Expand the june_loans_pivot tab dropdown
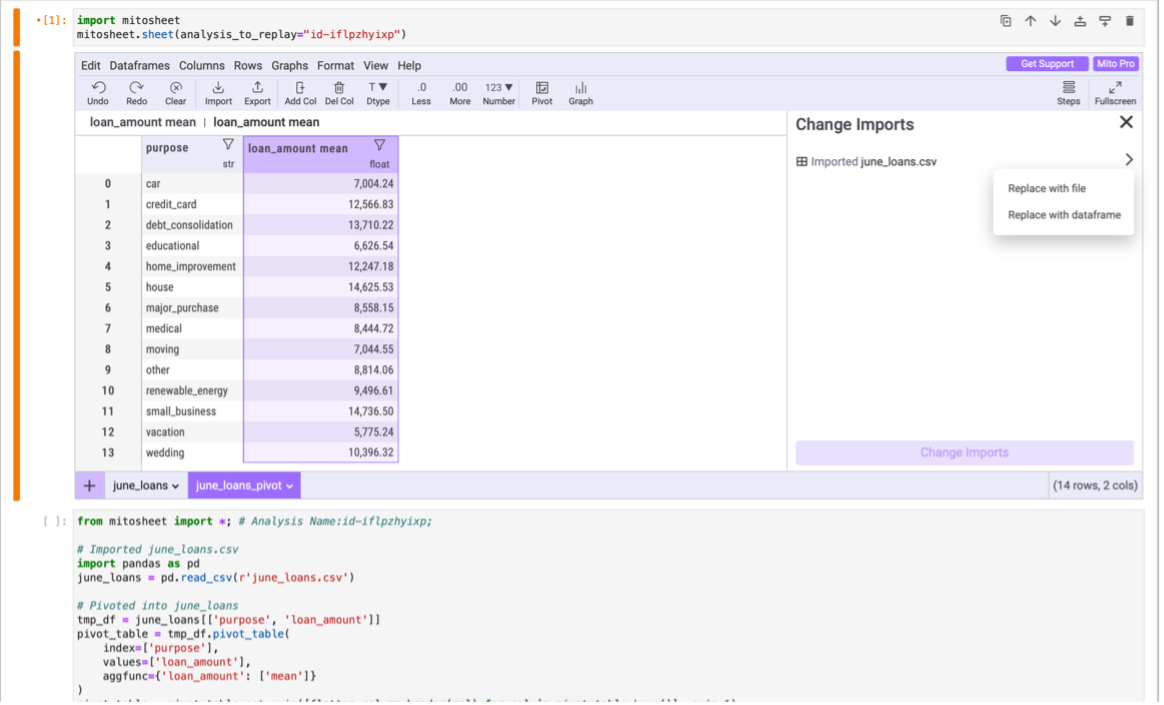The image size is (1164, 705). click(x=290, y=486)
